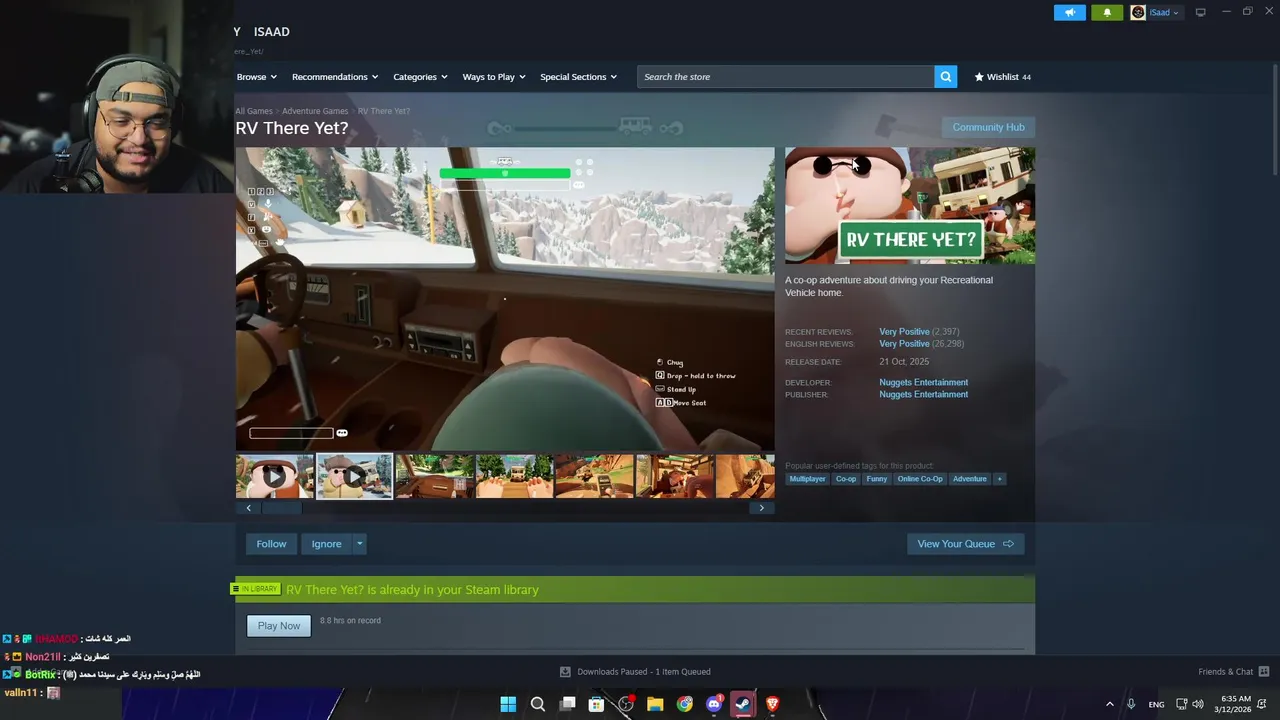
Task: Open Task View on taskbar
Action: pyautogui.click(x=567, y=704)
